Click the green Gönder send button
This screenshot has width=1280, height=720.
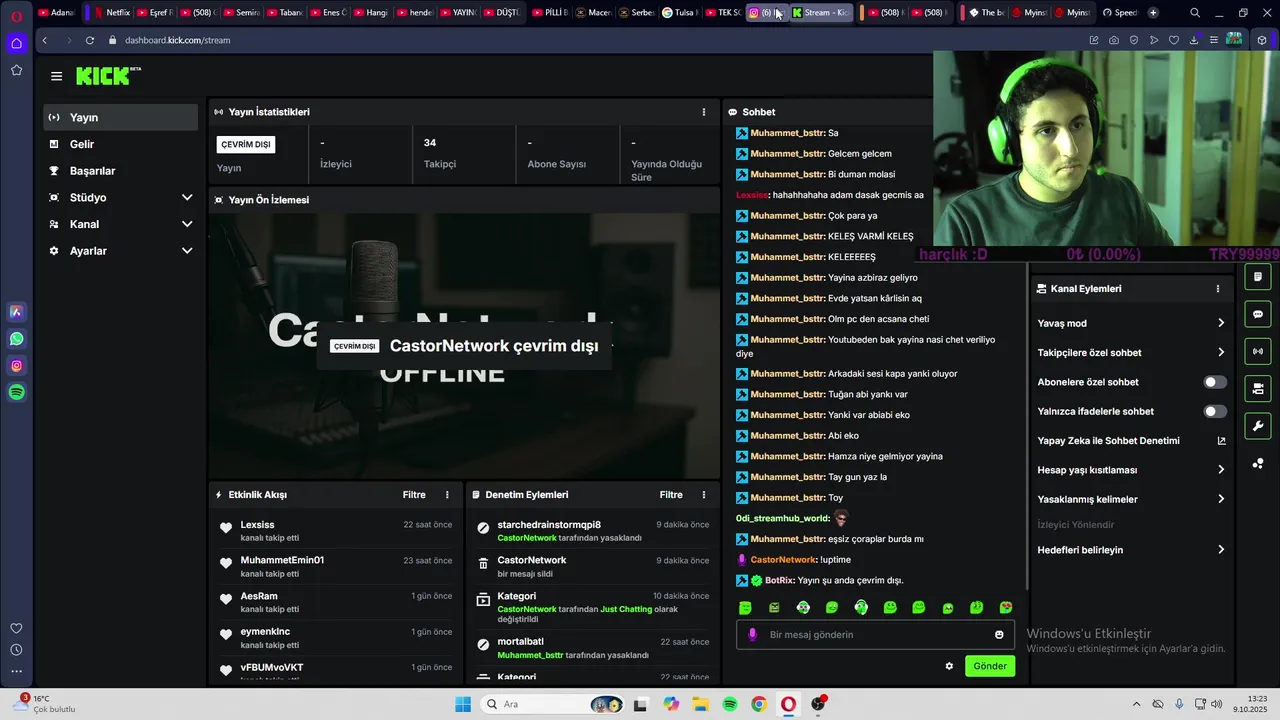tap(990, 666)
